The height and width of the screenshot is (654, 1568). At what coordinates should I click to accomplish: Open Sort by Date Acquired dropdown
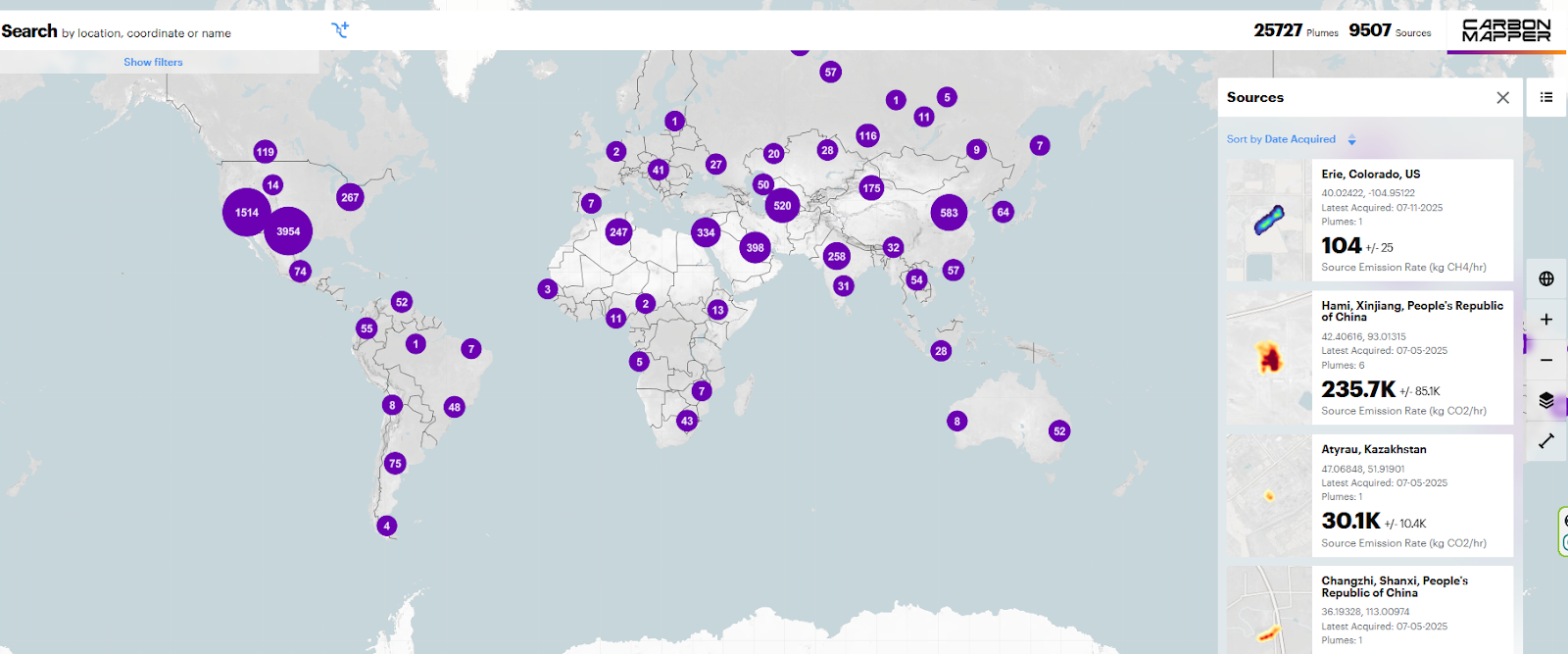pyautogui.click(x=1281, y=139)
